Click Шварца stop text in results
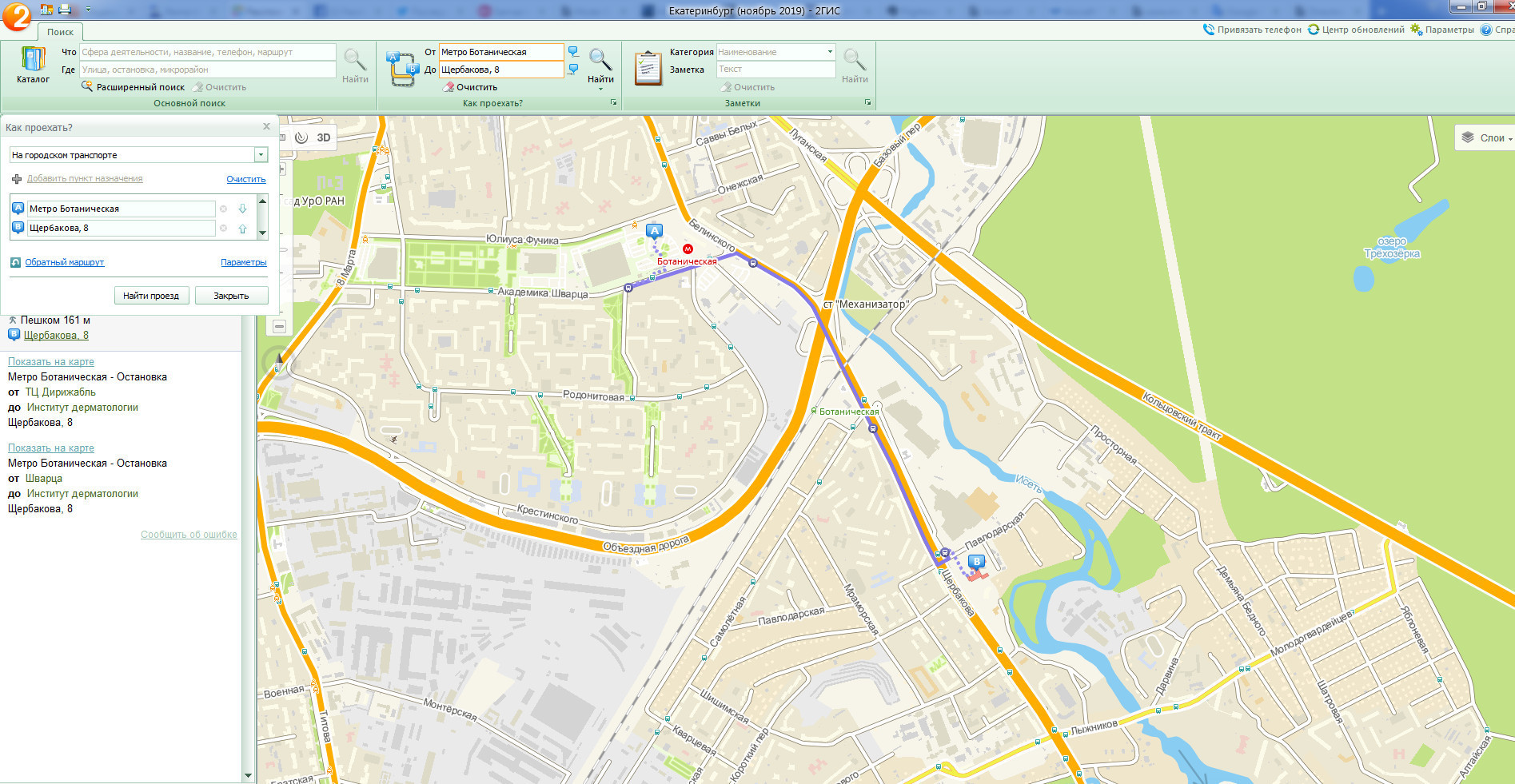This screenshot has height=784, width=1515. click(x=44, y=478)
